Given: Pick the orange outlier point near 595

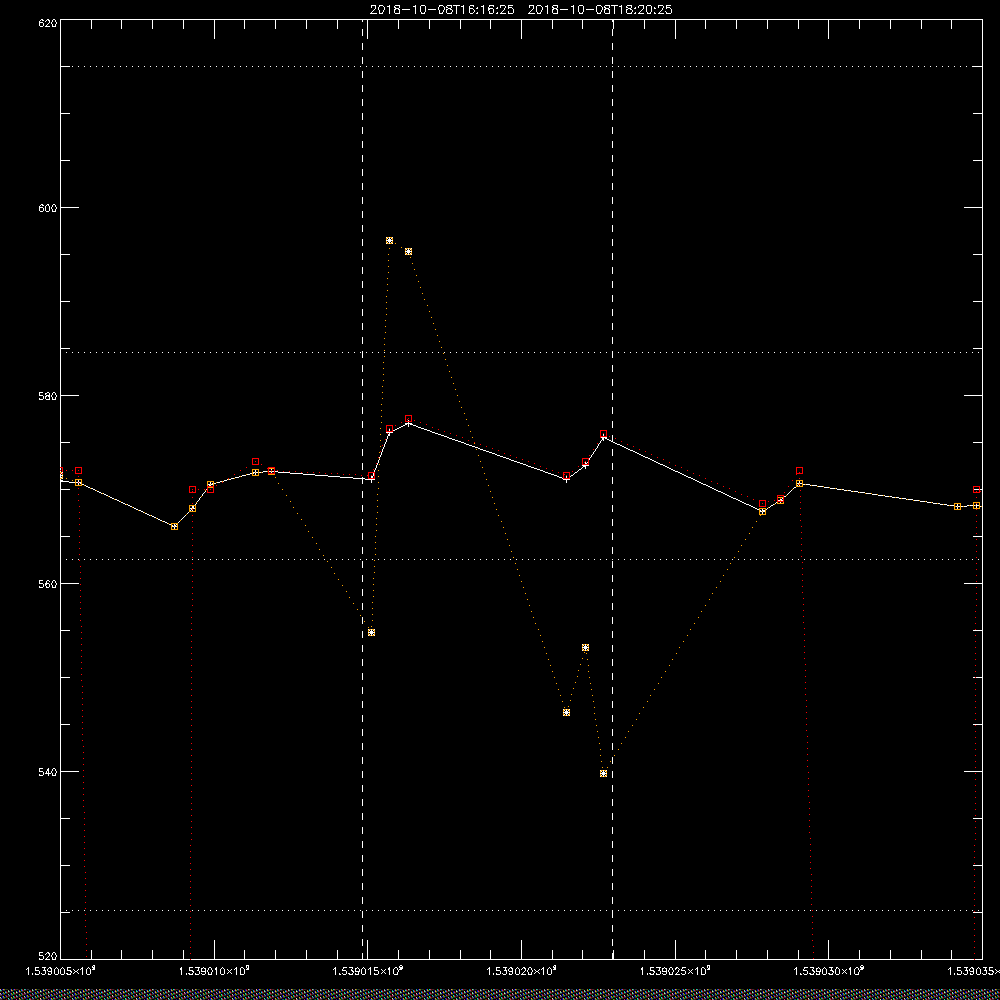Looking at the screenshot, I should (x=409, y=251).
